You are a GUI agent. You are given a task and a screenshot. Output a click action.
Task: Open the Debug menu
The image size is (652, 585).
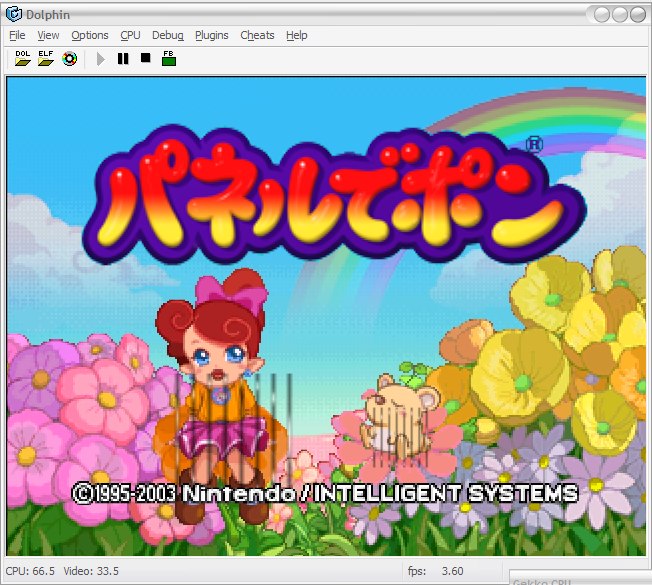168,35
